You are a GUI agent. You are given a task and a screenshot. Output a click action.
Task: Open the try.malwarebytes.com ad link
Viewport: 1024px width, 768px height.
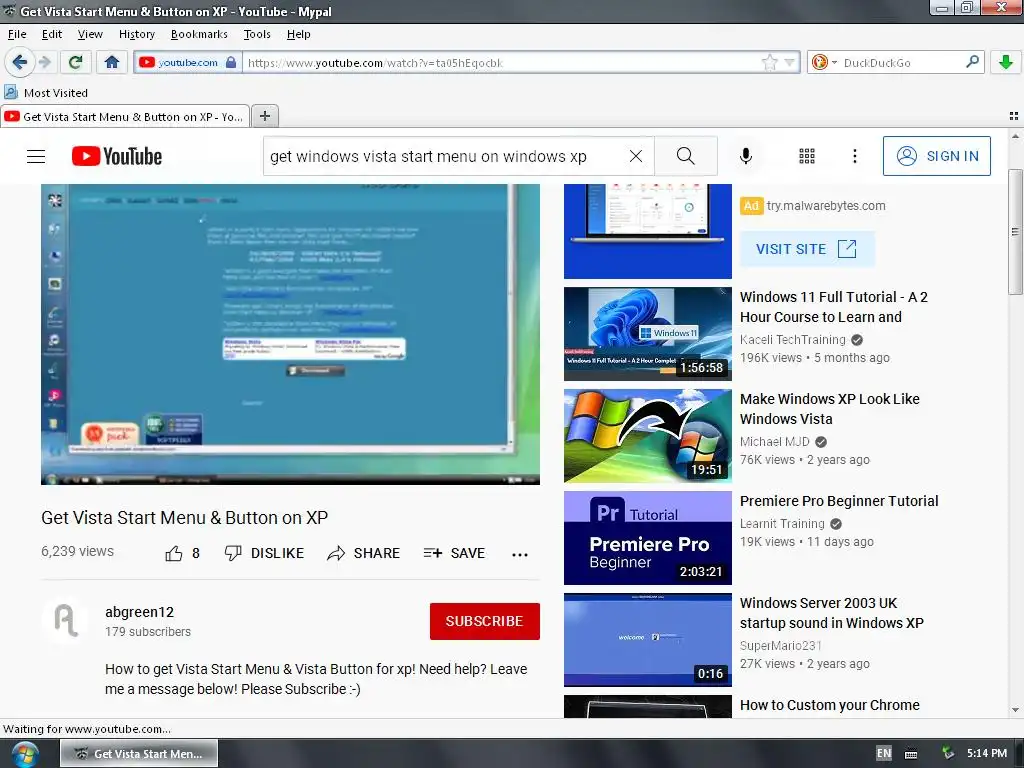[x=826, y=206]
